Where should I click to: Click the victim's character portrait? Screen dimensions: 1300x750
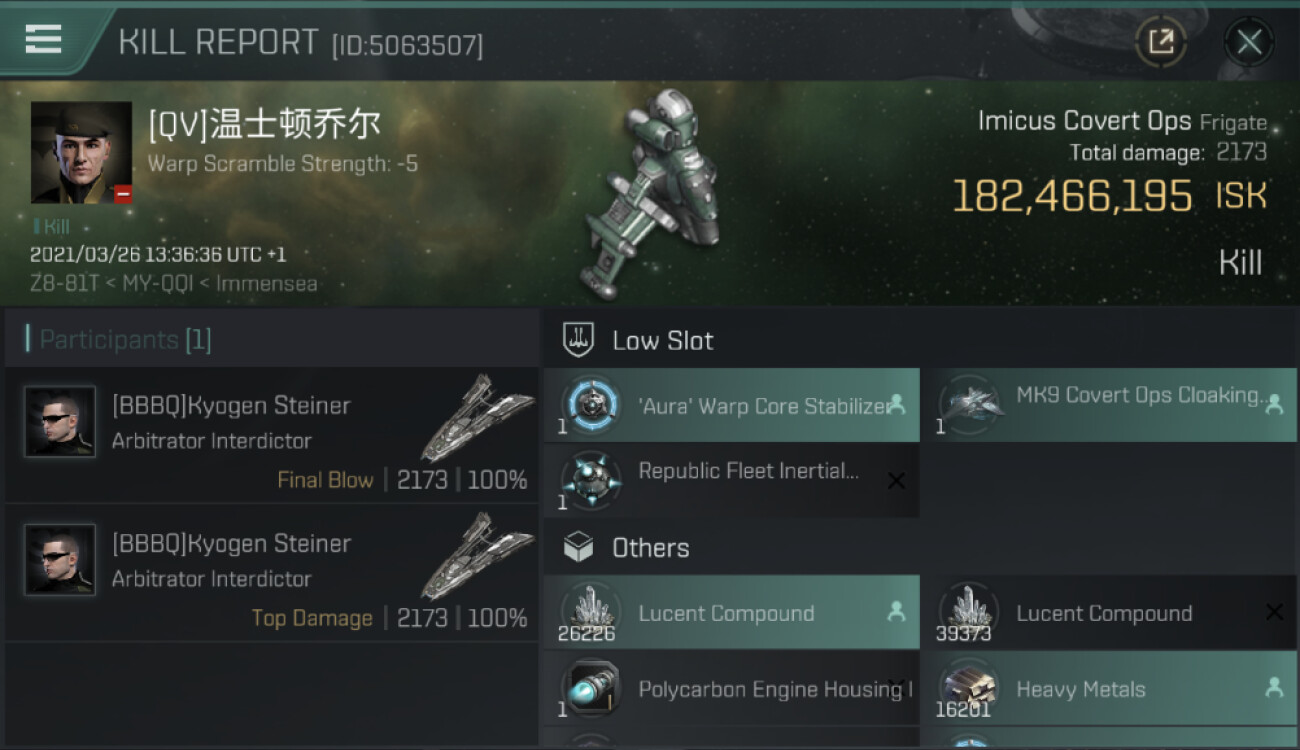[x=81, y=153]
